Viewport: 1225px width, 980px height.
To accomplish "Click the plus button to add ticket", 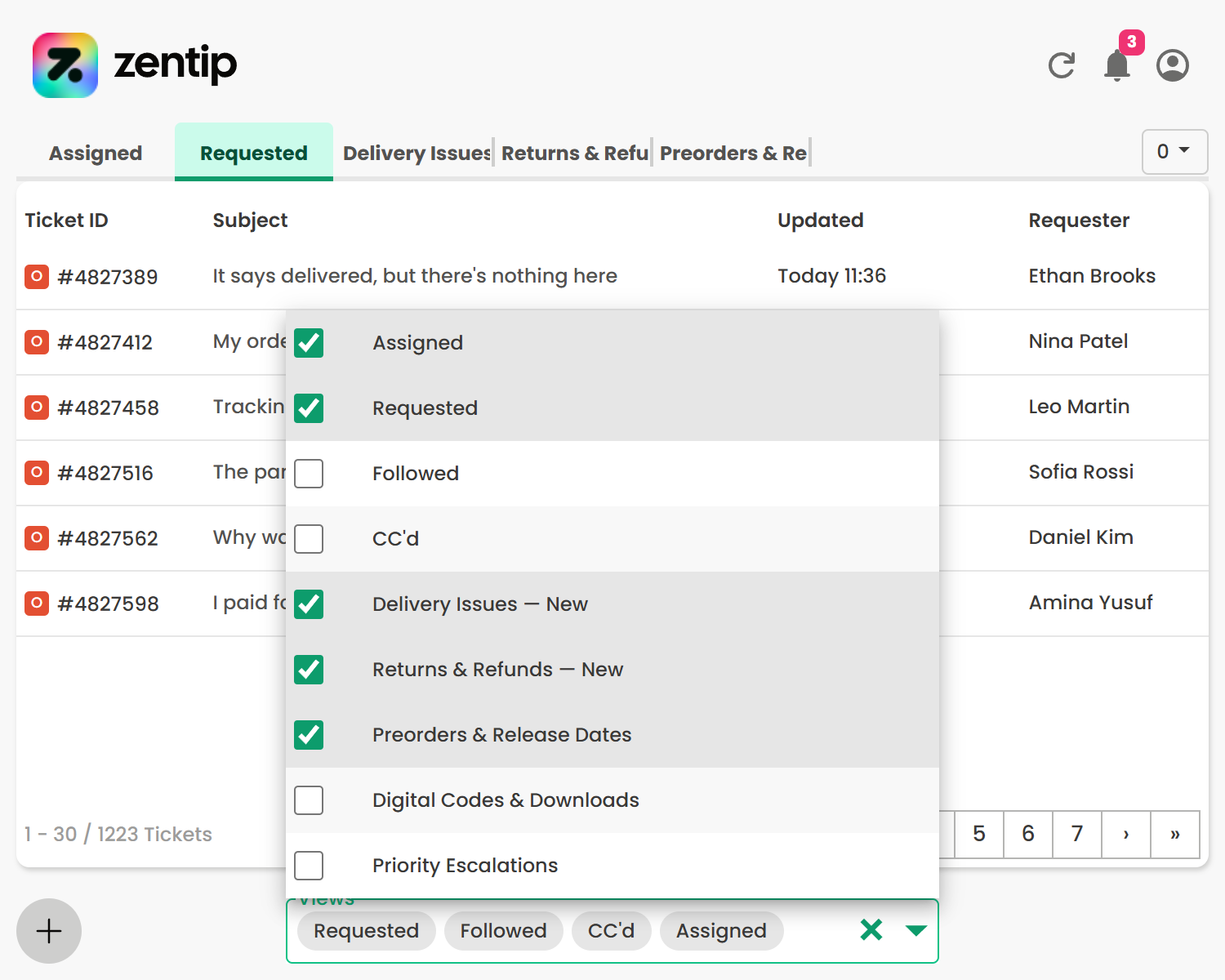I will coord(49,931).
